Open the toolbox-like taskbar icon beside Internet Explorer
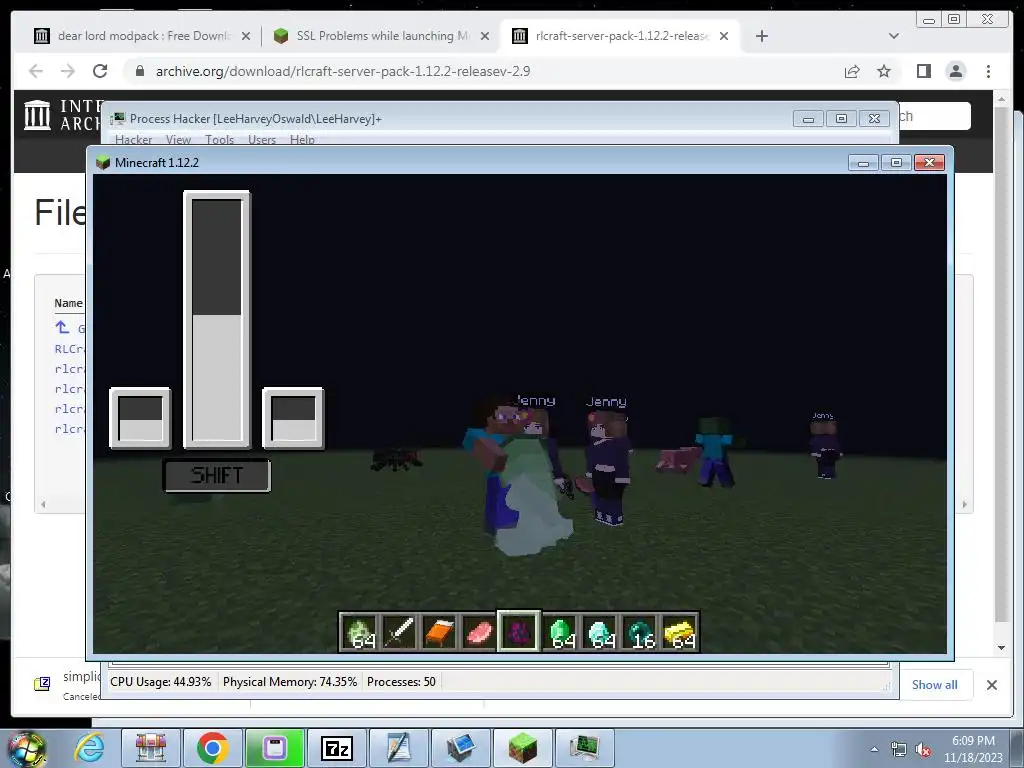The width and height of the screenshot is (1024, 768). pos(151,748)
